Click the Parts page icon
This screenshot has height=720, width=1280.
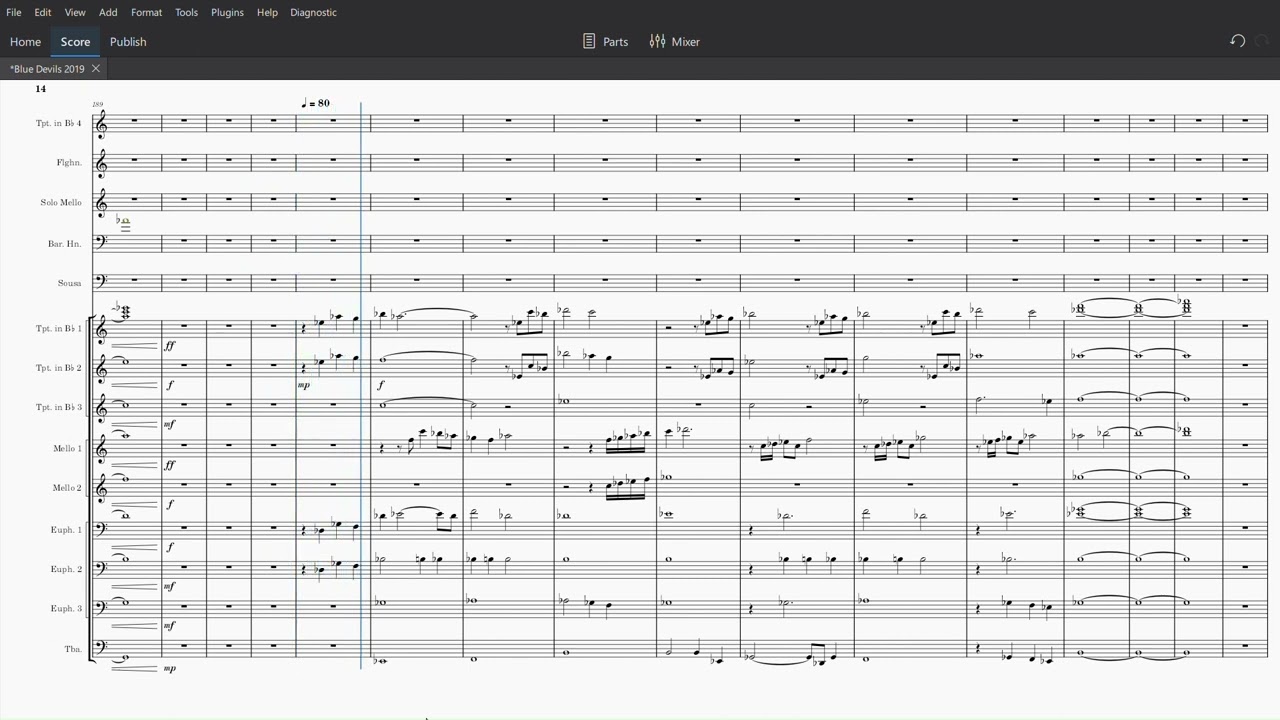click(589, 42)
